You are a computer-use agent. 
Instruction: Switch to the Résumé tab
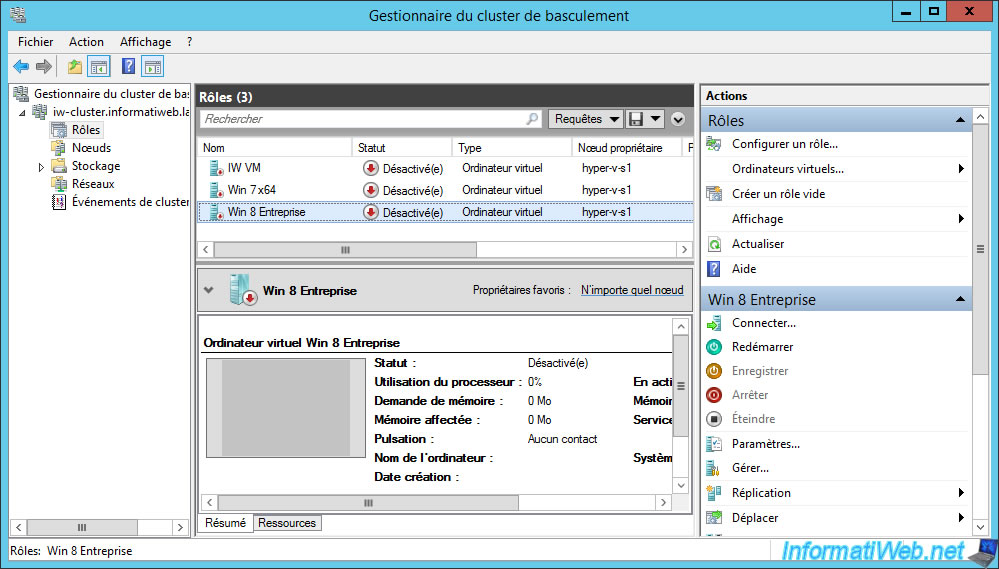click(x=226, y=522)
